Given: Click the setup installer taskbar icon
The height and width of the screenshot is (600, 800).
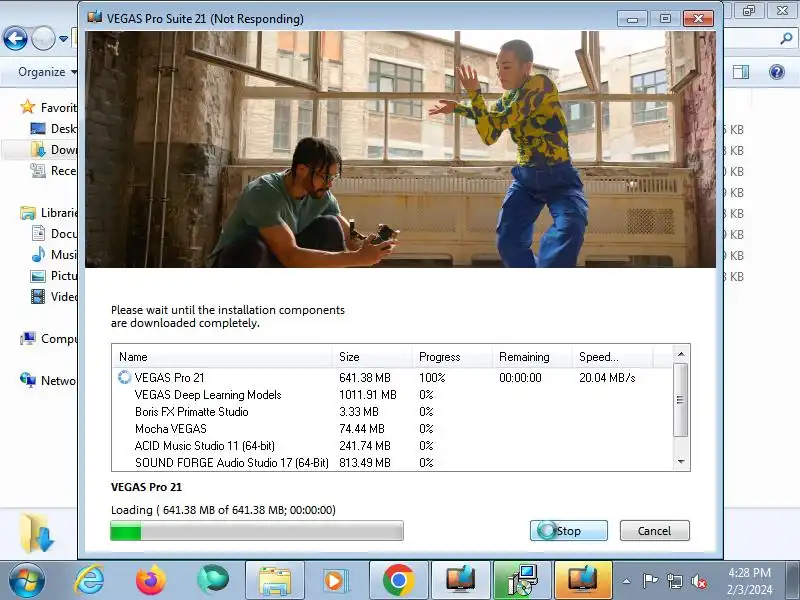Looking at the screenshot, I should coord(522,580).
